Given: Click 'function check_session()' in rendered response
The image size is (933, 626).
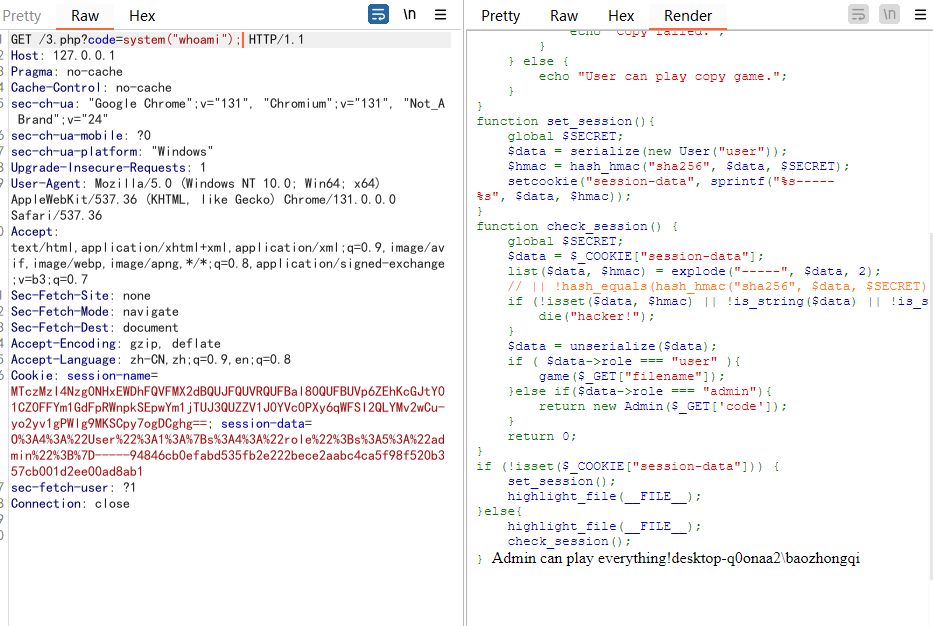Looking at the screenshot, I should (577, 227).
